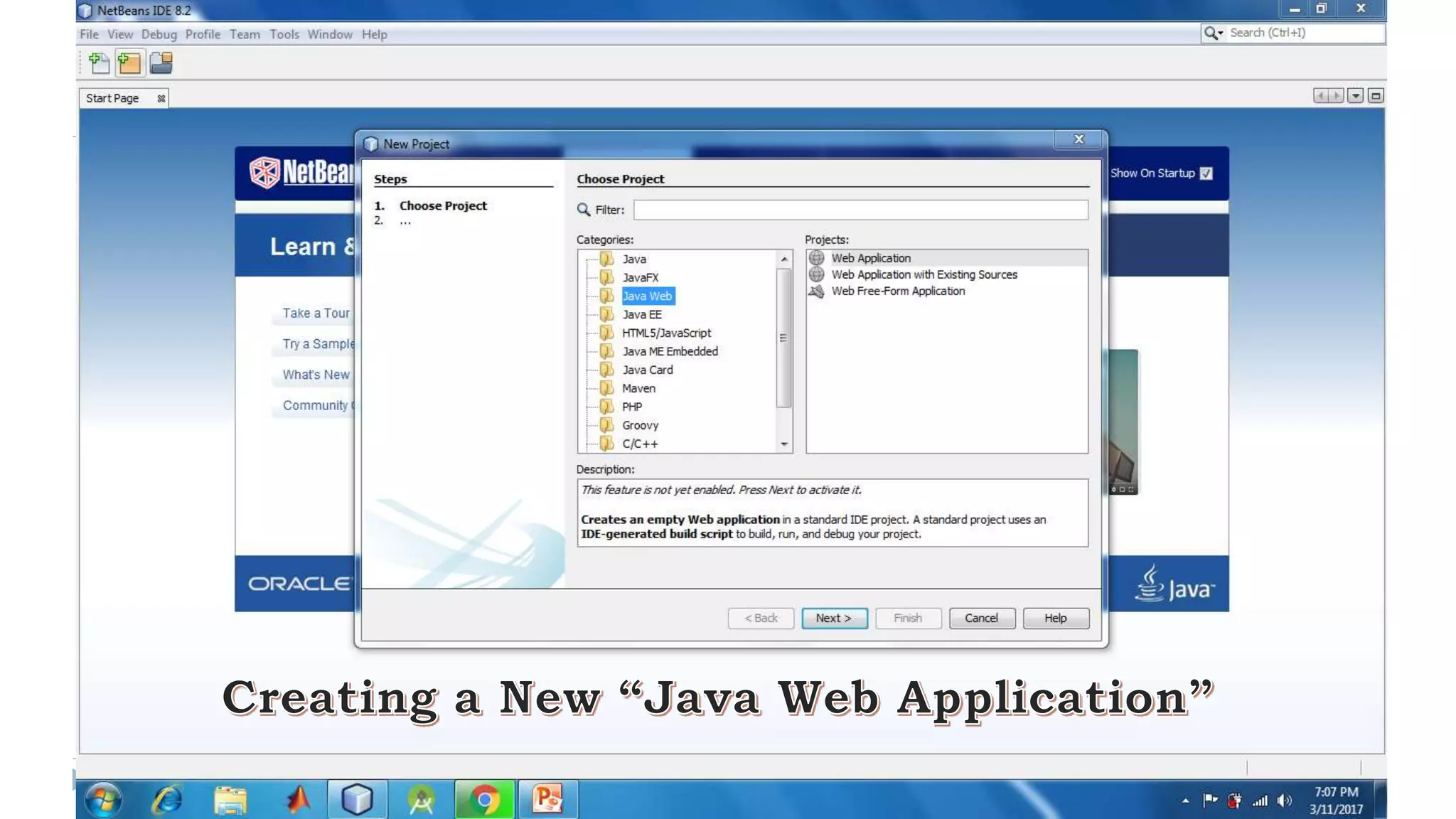Select Web Application with Existing Sources
This screenshot has height=819, width=1456.
point(924,274)
